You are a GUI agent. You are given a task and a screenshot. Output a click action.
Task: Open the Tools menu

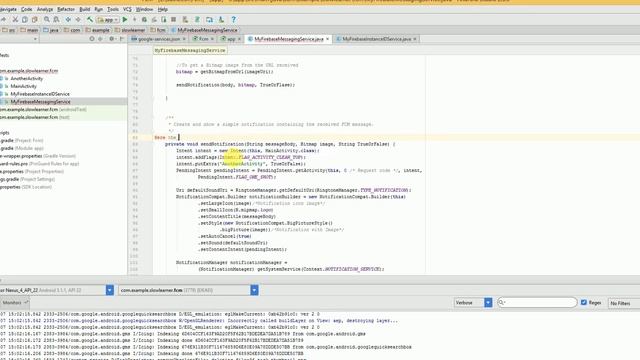point(113,9)
